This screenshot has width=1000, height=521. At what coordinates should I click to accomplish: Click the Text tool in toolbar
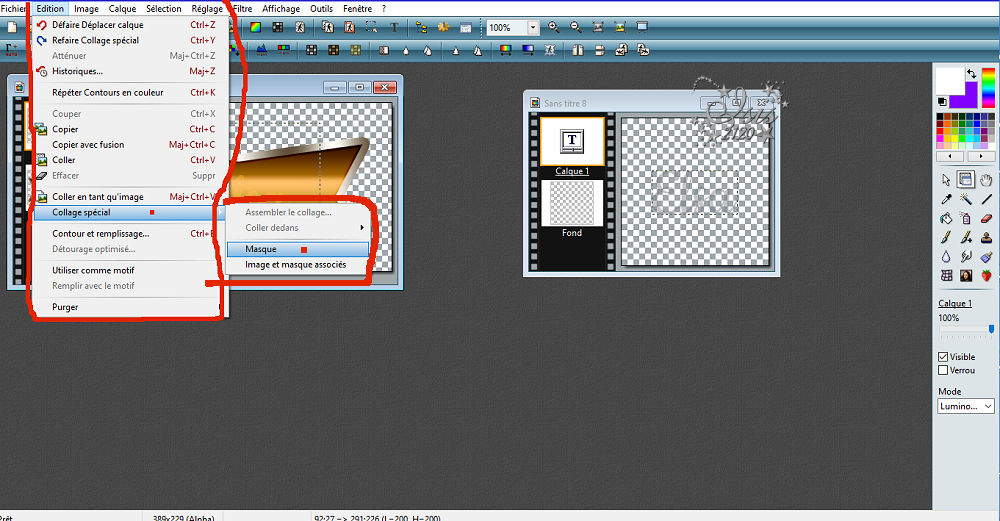tap(394, 28)
